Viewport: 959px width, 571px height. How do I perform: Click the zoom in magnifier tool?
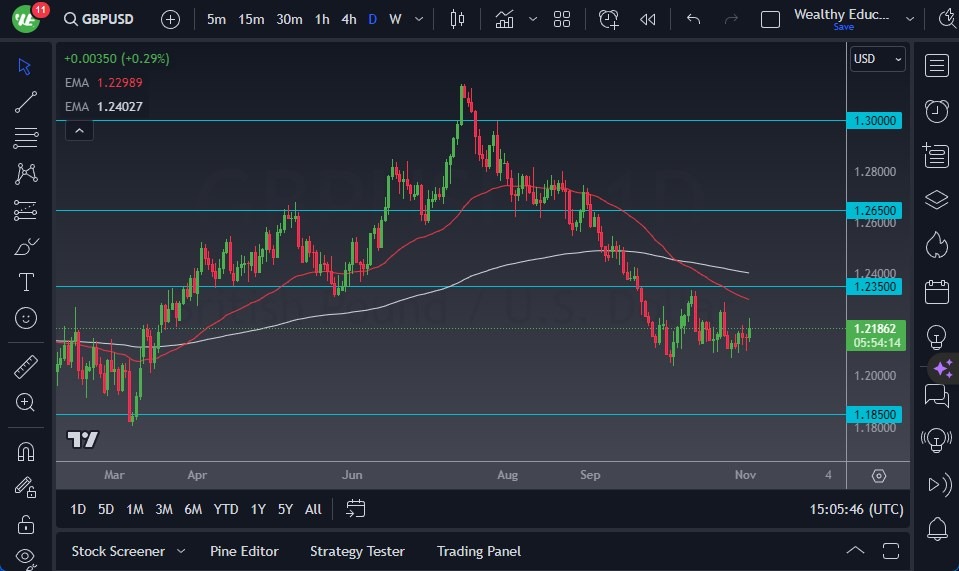(x=26, y=402)
